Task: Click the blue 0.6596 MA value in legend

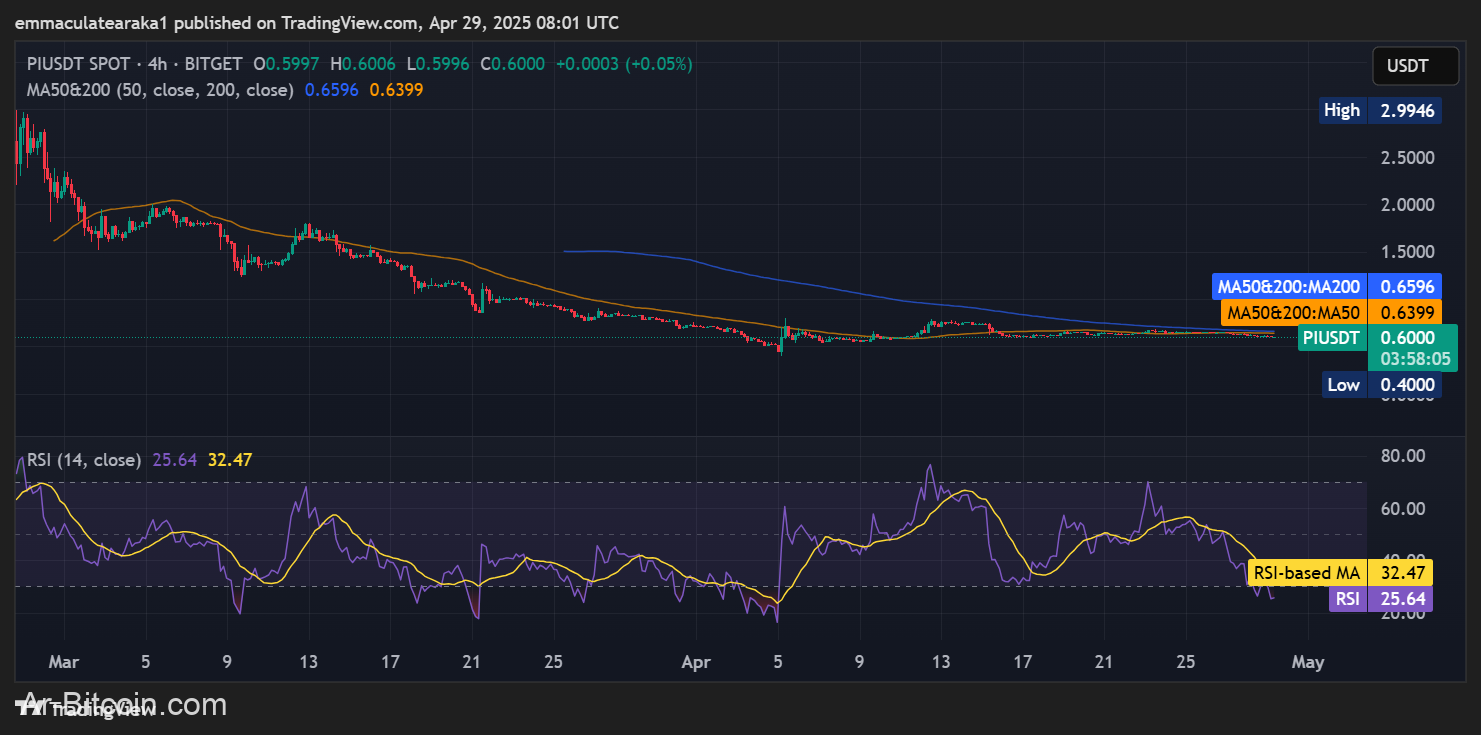Action: point(331,90)
